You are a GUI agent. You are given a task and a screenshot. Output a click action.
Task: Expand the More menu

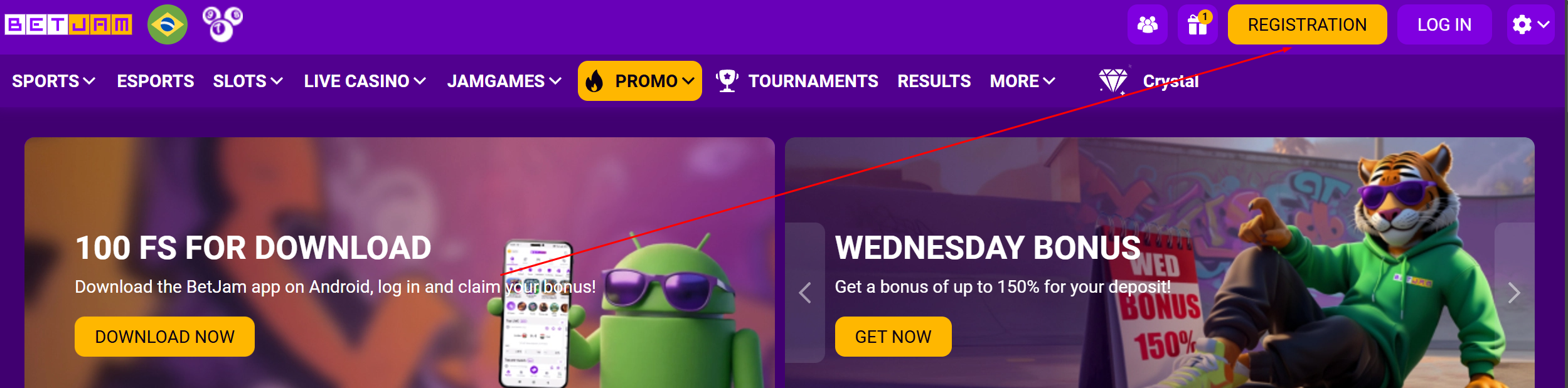[x=1023, y=81]
